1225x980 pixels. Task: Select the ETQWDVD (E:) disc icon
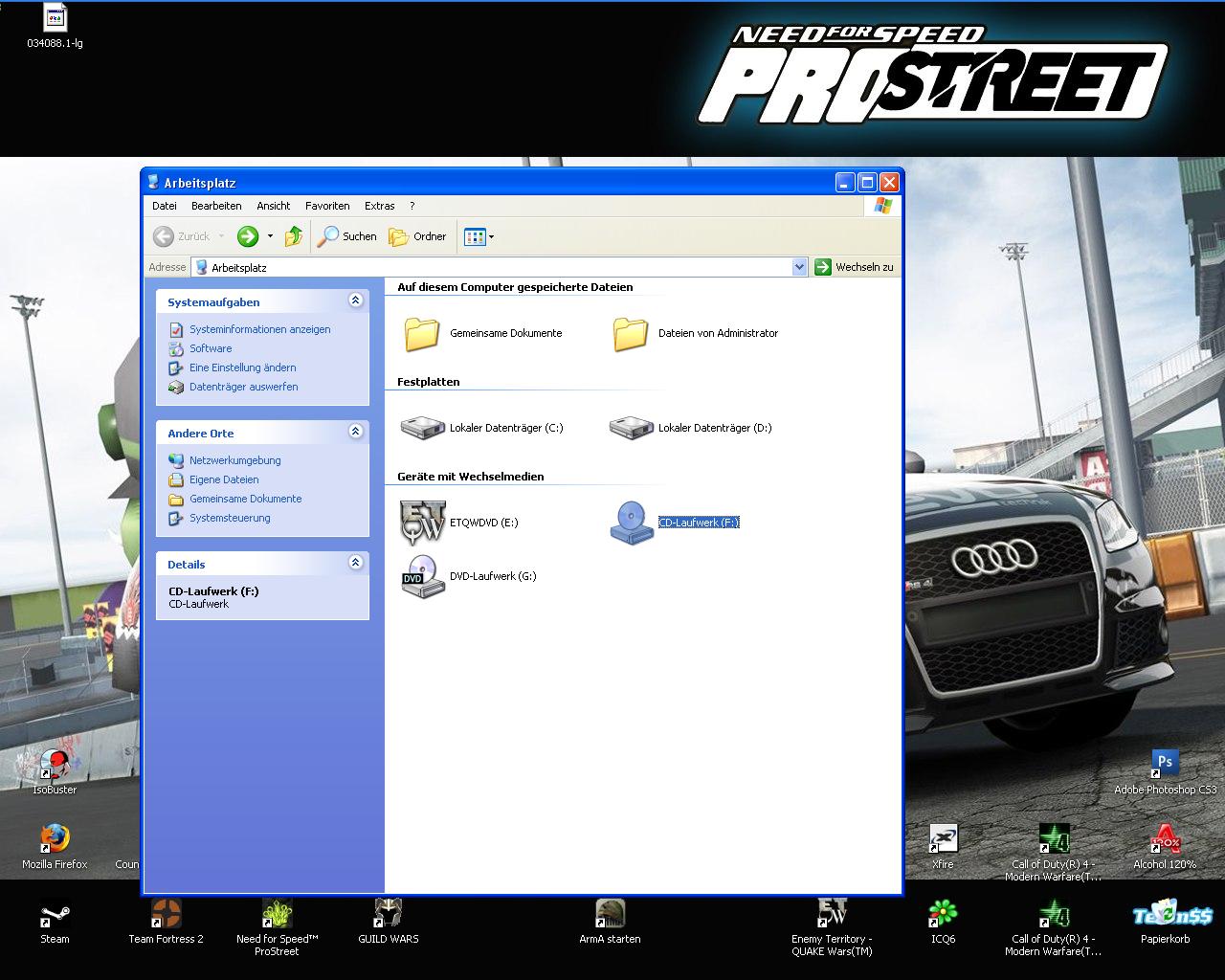coord(422,523)
